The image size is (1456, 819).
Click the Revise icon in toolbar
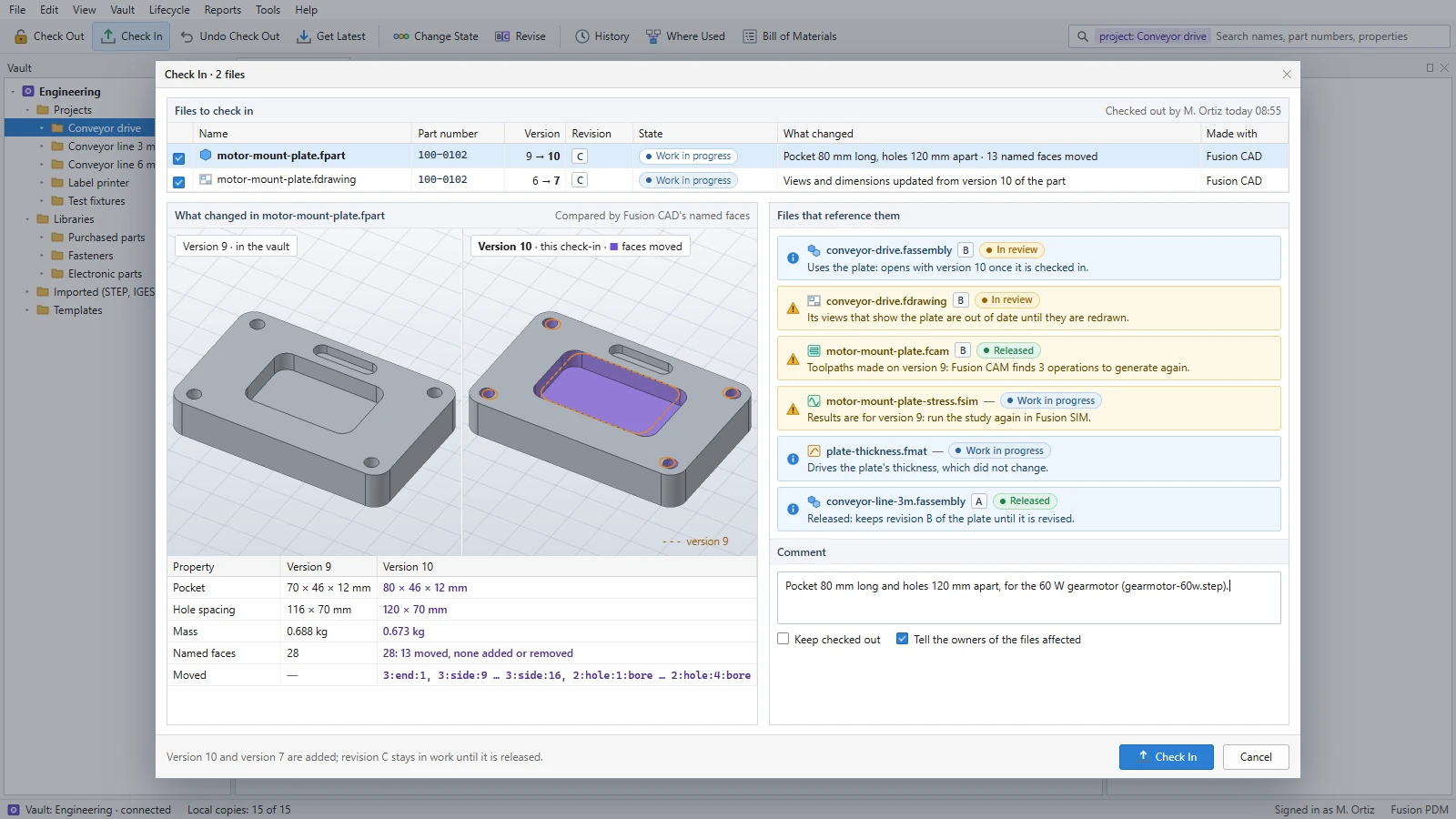pos(502,36)
